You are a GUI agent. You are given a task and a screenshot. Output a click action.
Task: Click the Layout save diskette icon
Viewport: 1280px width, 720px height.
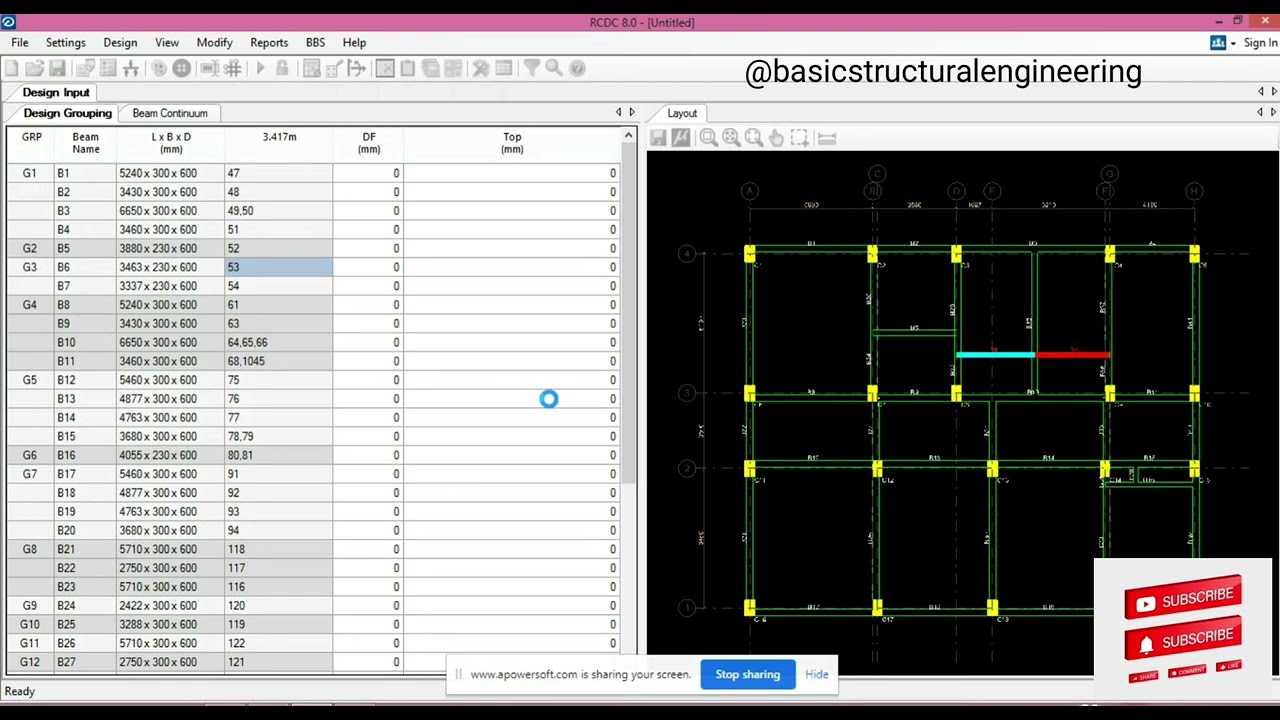(658, 138)
